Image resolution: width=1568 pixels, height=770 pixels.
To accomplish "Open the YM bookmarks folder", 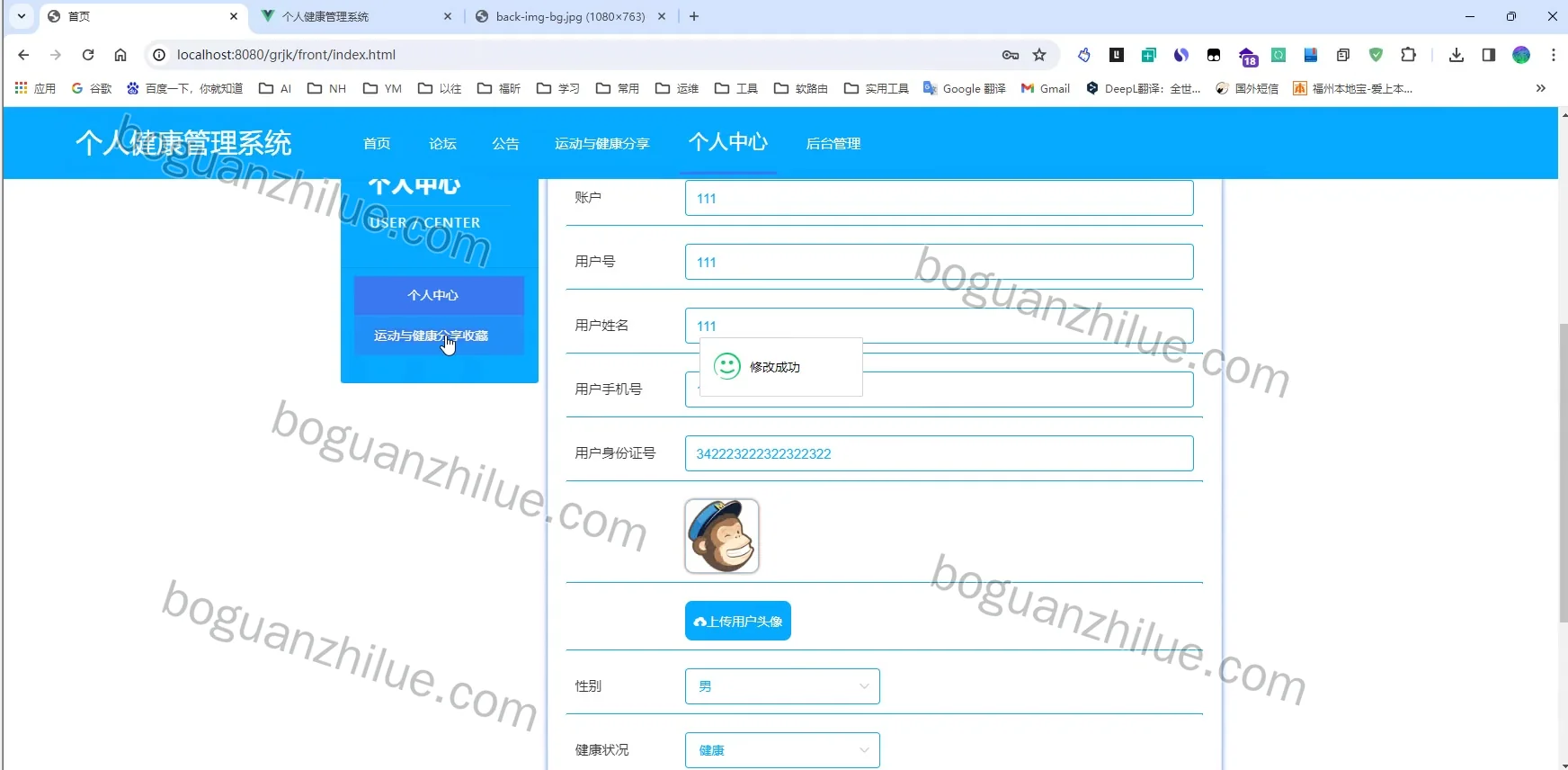I will tap(382, 88).
